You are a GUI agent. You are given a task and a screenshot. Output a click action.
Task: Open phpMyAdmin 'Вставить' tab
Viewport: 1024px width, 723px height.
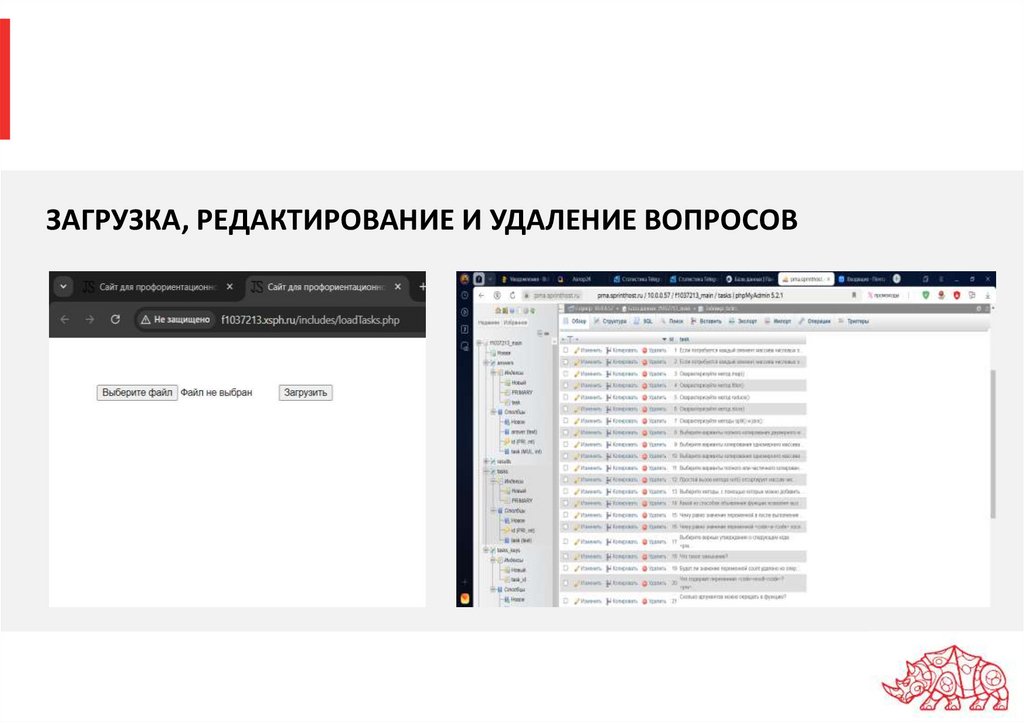pyautogui.click(x=706, y=321)
